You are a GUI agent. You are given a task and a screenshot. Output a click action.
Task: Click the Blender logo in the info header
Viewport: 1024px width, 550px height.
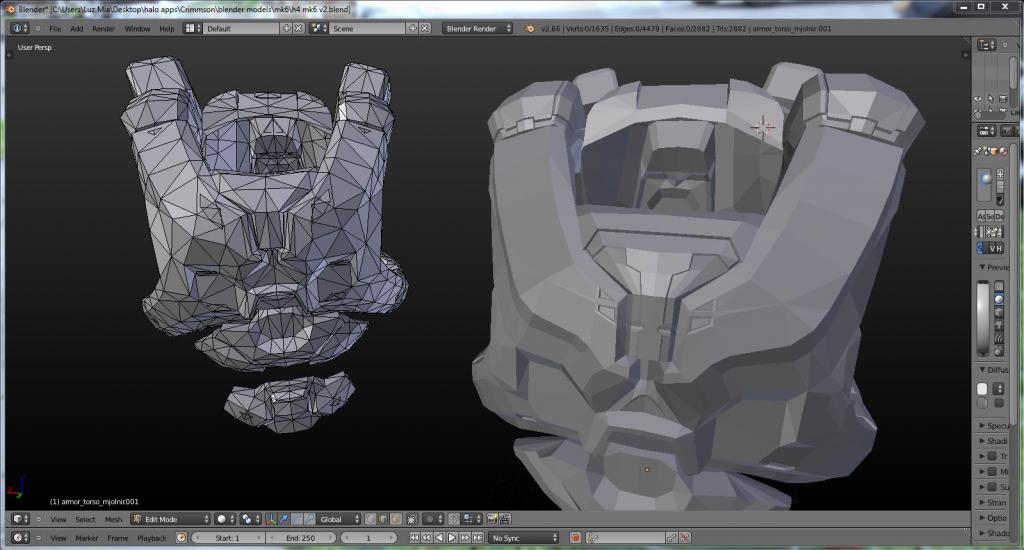530,28
